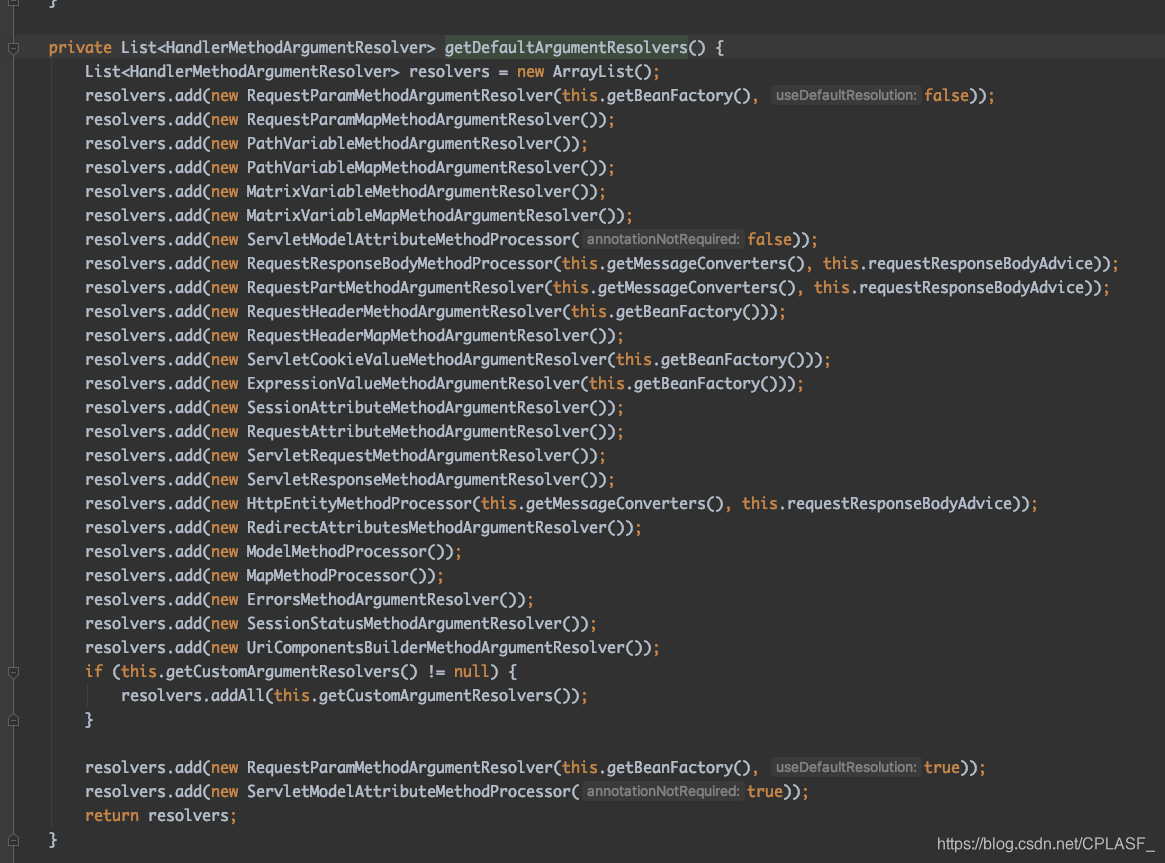Screen dimensions: 1165x863
Task: Click ArrayList in the resolvers declaration
Action: tap(593, 72)
